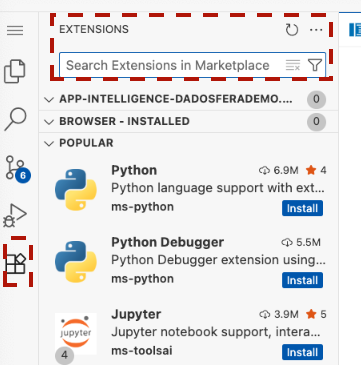The image size is (361, 365).
Task: Install the Jupyter extension
Action: (x=302, y=352)
